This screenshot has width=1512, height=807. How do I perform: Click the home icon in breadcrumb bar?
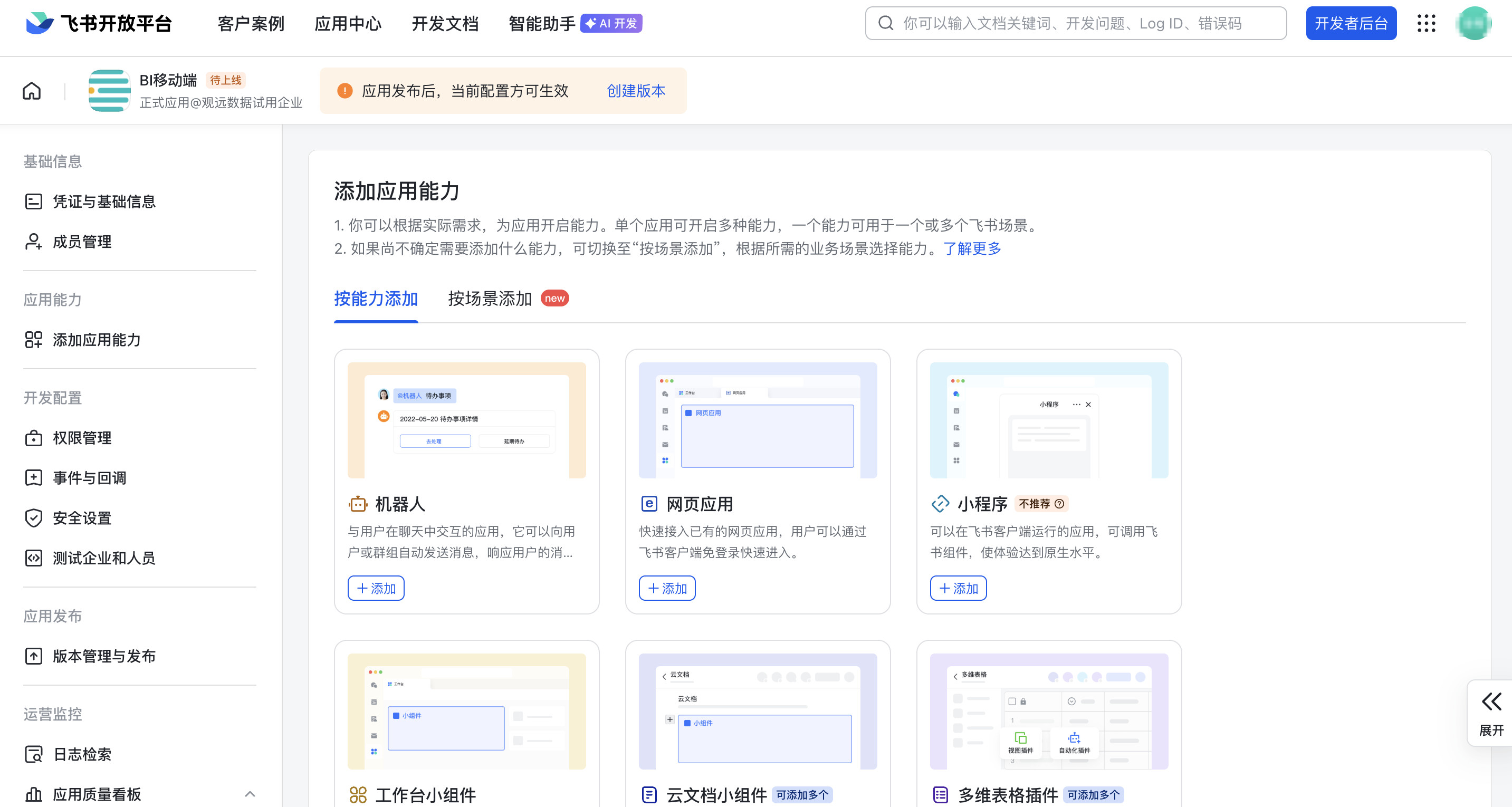click(32, 91)
